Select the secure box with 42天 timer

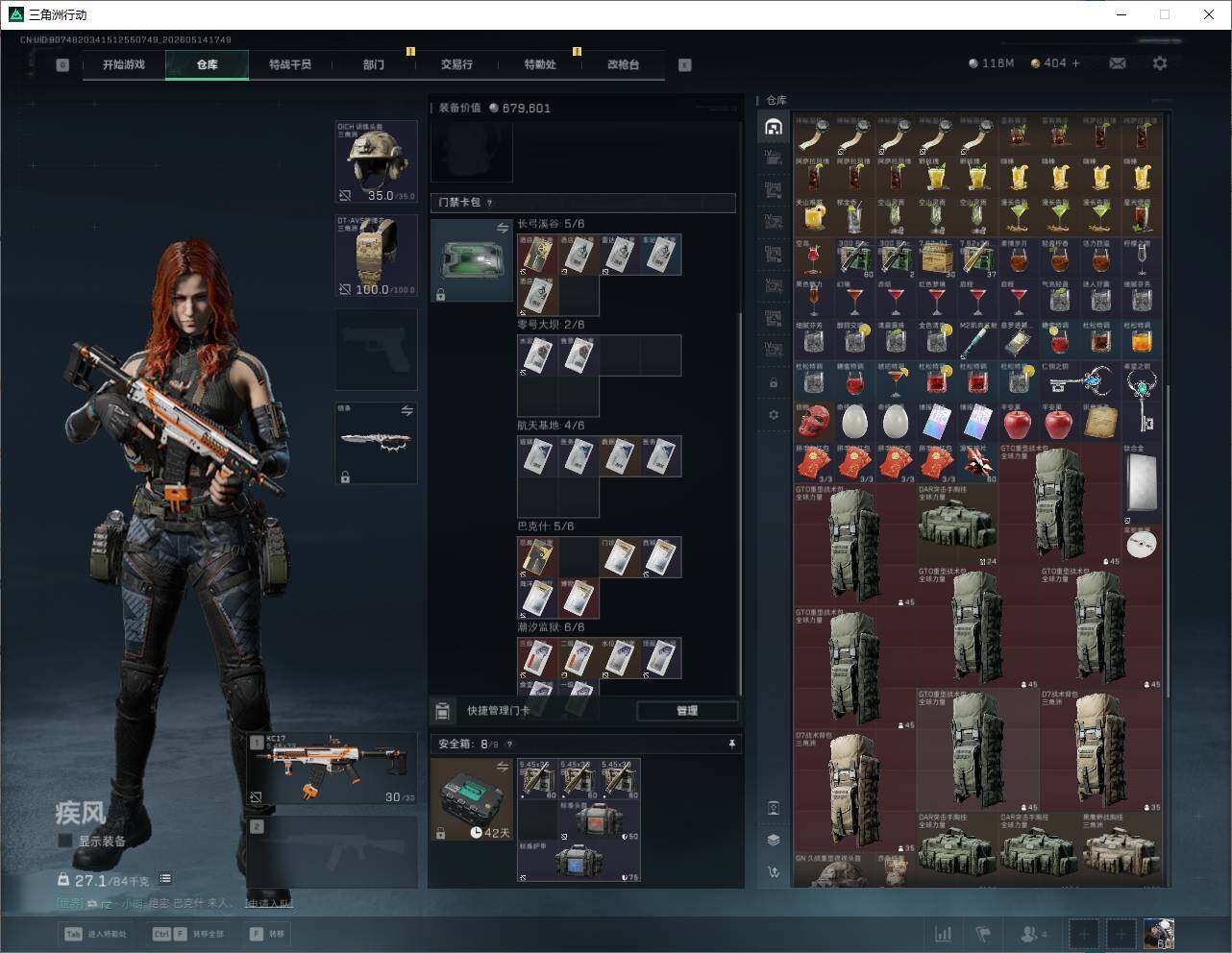[x=472, y=799]
